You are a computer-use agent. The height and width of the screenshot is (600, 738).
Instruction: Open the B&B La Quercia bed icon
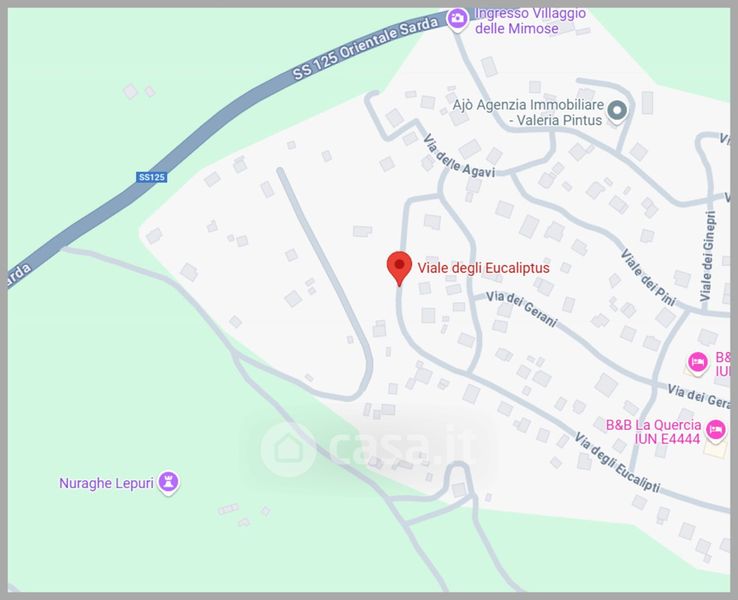(x=715, y=431)
